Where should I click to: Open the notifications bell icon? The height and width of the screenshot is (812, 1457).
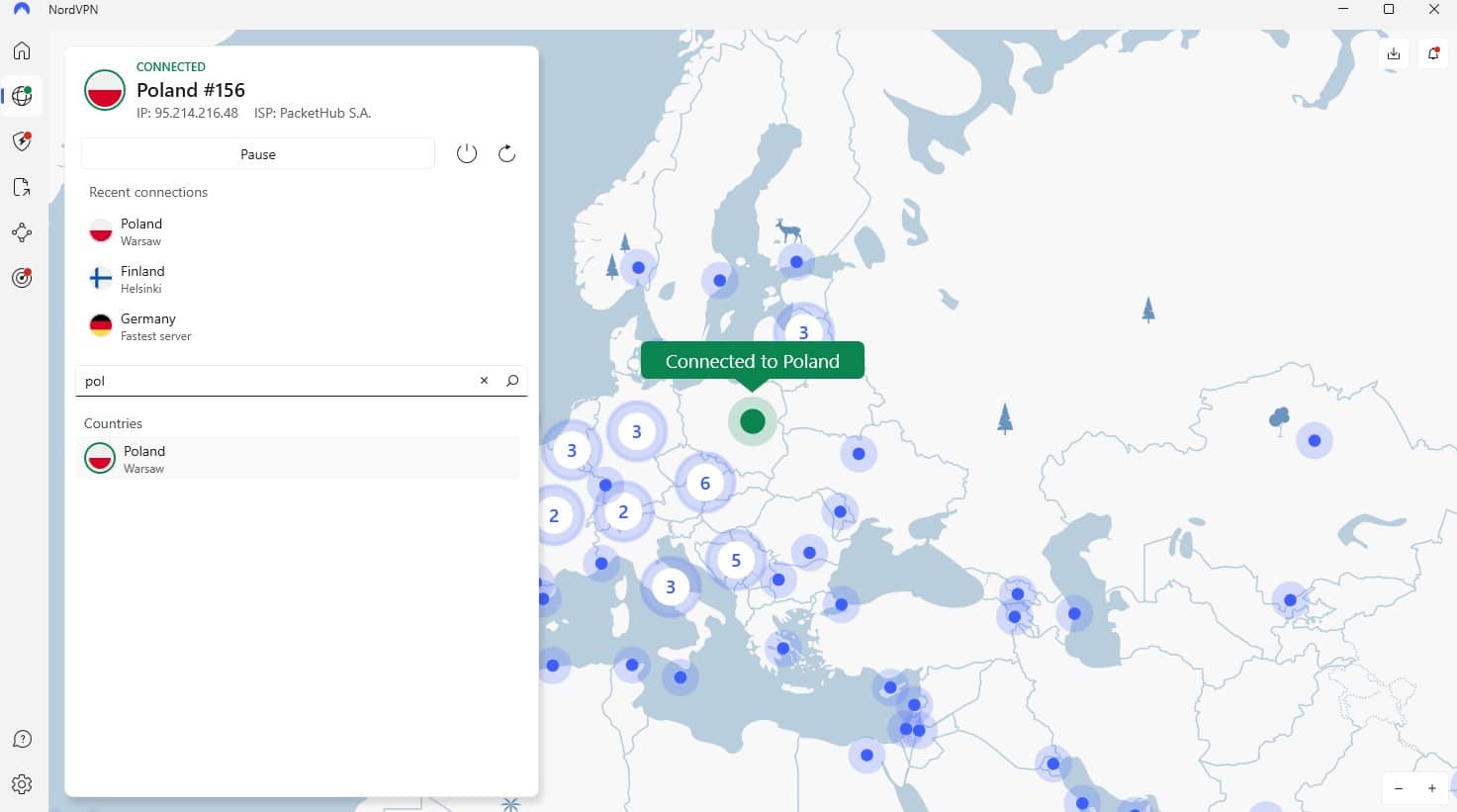1433,53
